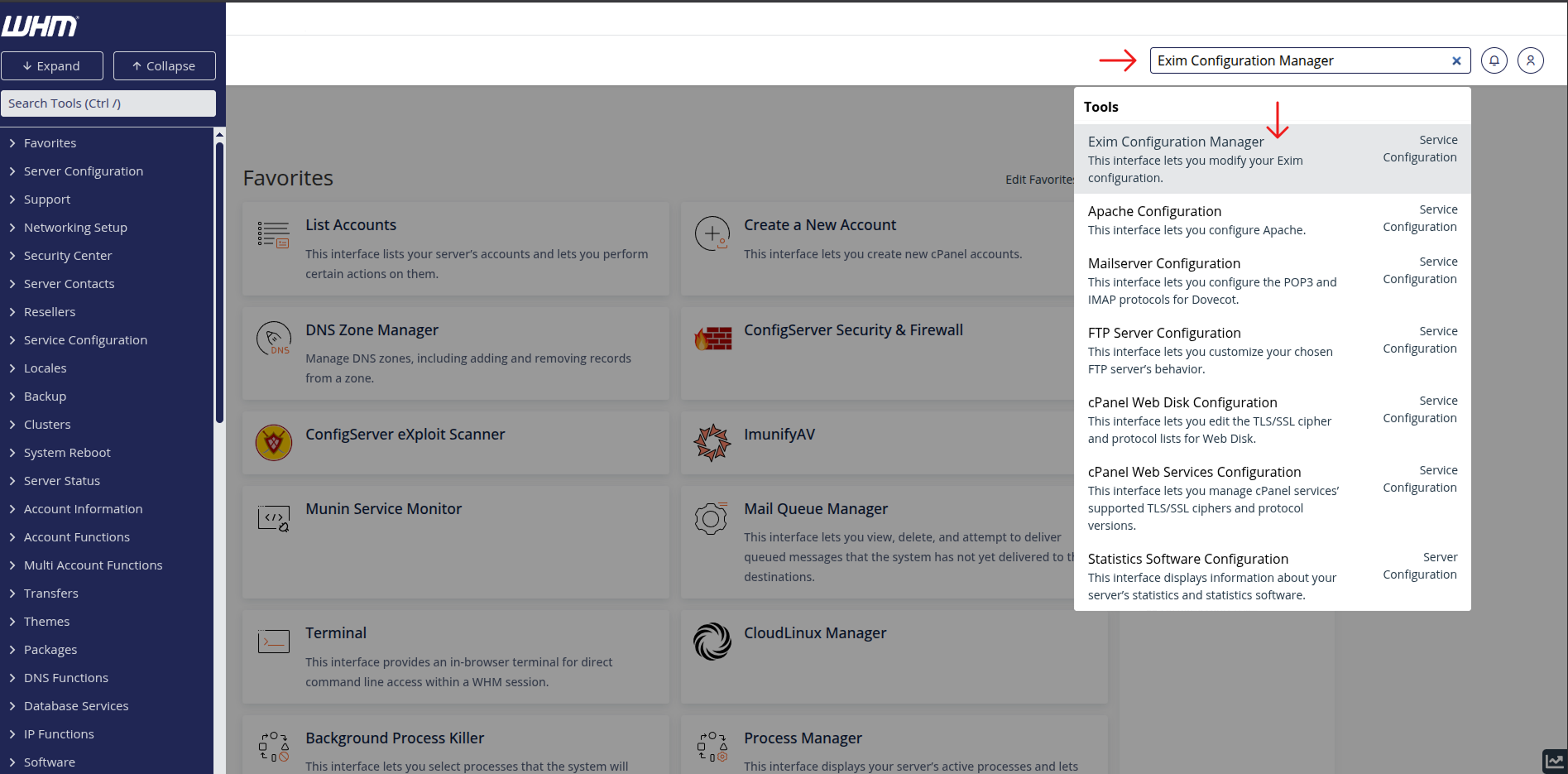
Task: Click the ImunifyAV icon
Action: 712,443
